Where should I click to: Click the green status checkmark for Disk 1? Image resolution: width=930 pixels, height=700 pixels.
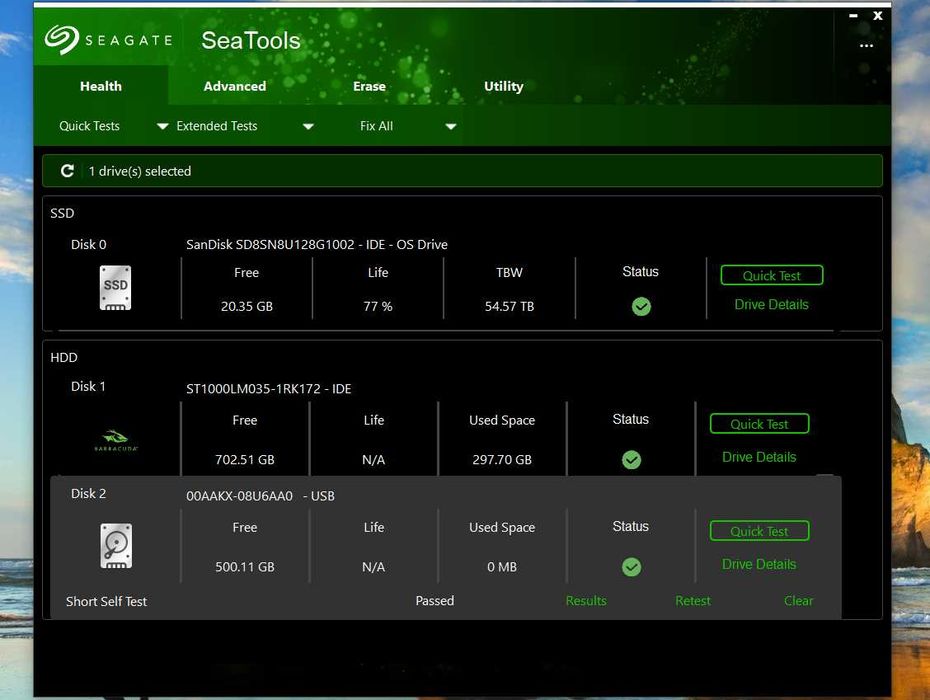631,460
